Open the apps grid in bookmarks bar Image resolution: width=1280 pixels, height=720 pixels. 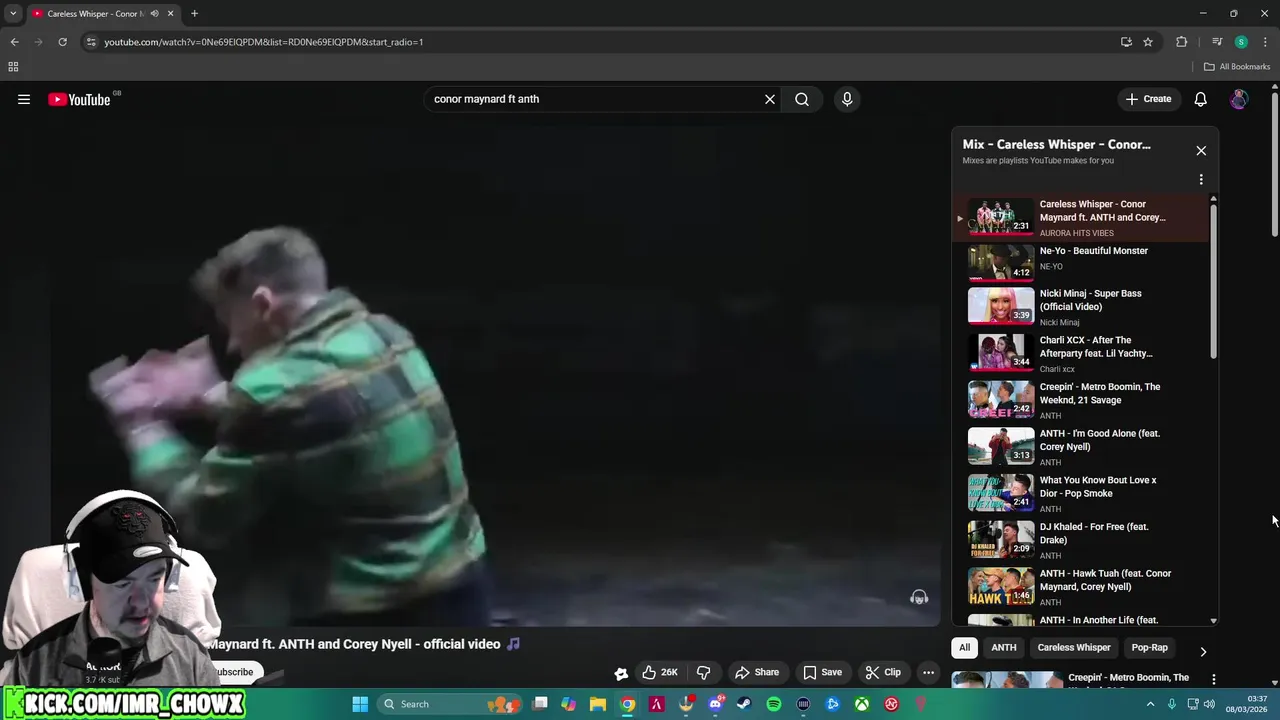(13, 67)
